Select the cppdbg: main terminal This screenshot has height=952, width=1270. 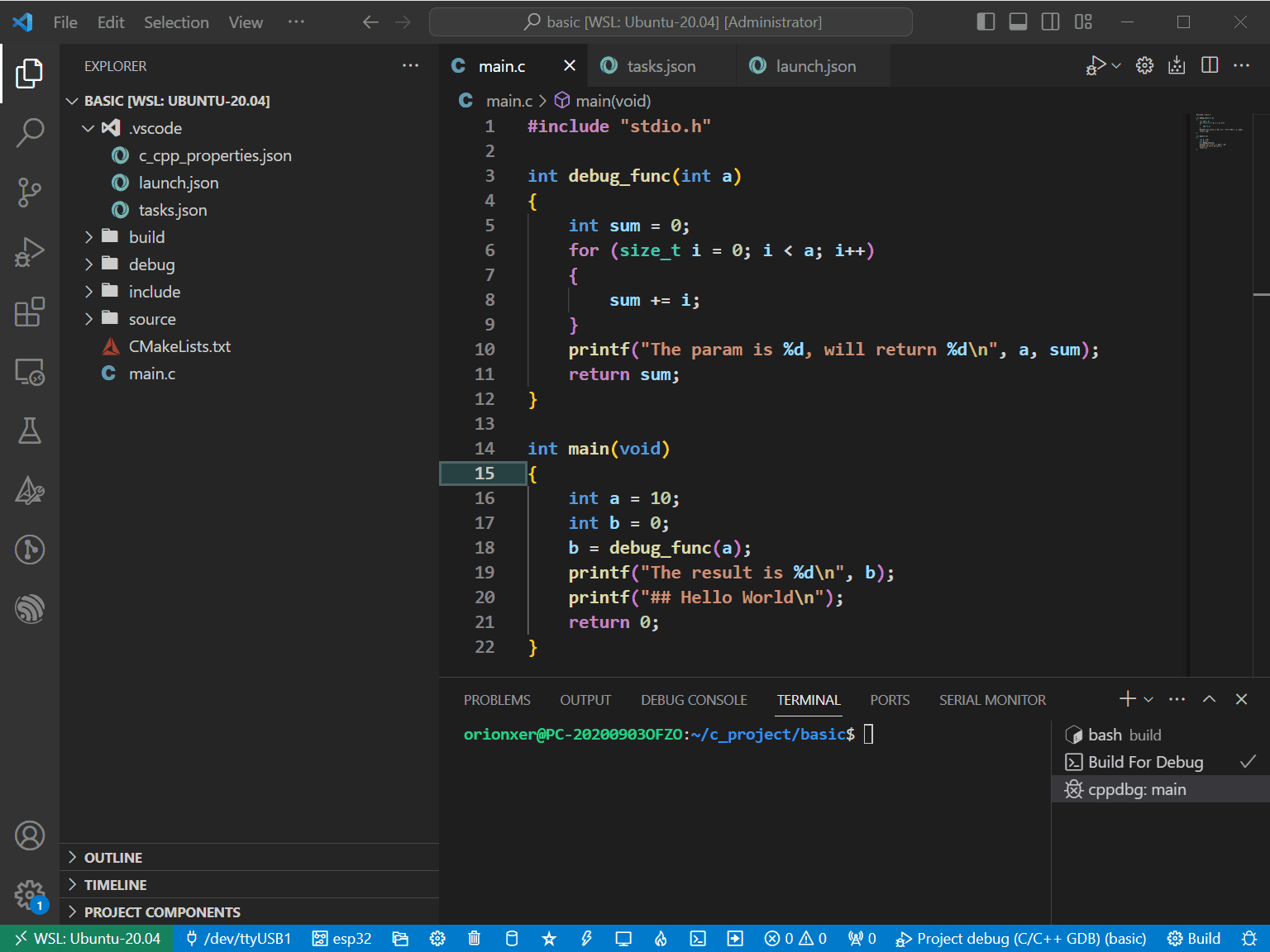[x=1160, y=789]
